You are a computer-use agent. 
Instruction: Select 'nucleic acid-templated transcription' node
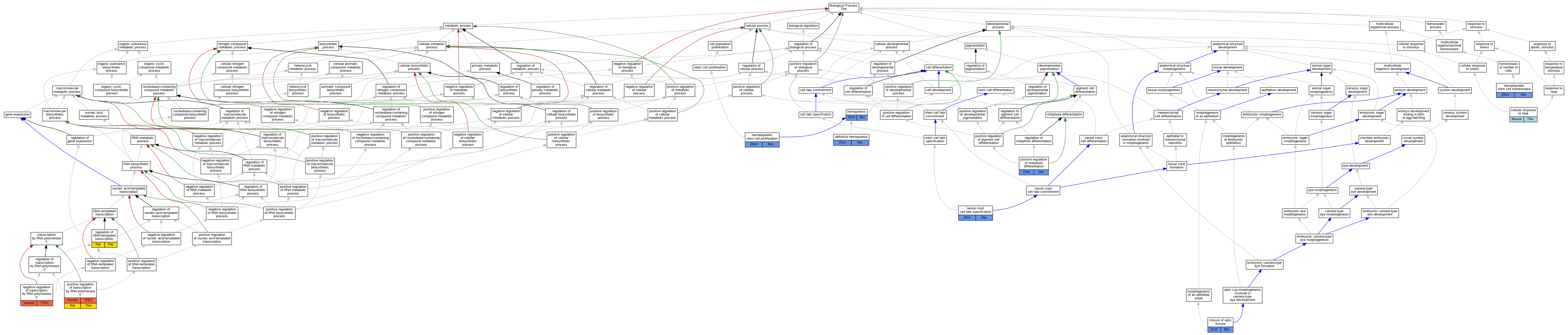[129, 190]
